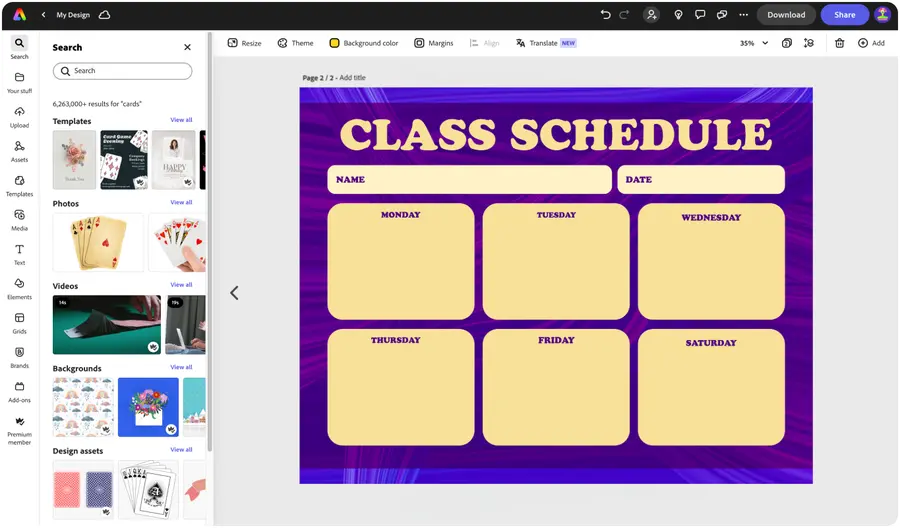This screenshot has width=900, height=528.
Task: Open the Templates sidebar panel
Action: pyautogui.click(x=20, y=186)
